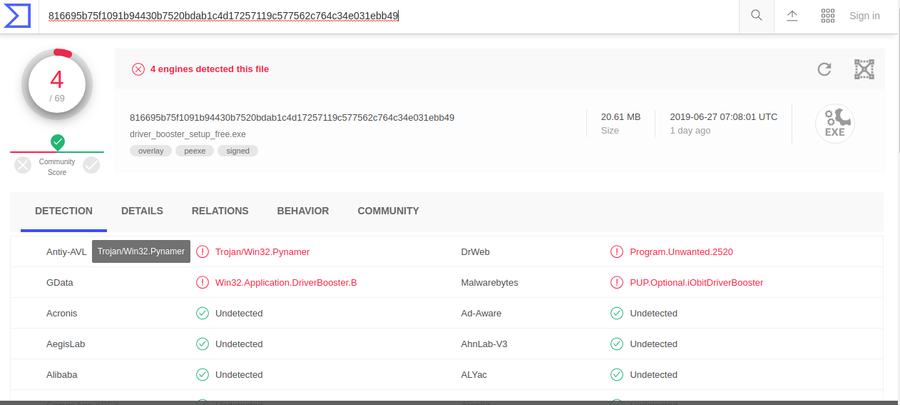This screenshot has height=405, width=900.
Task: Click the Ad-Aware engine name
Action: pos(481,313)
